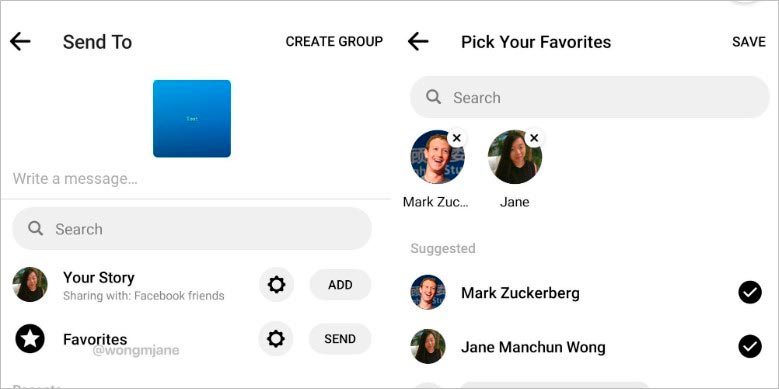
Task: Uncheck Jane Manchun Wong in Suggested list
Action: pos(750,346)
